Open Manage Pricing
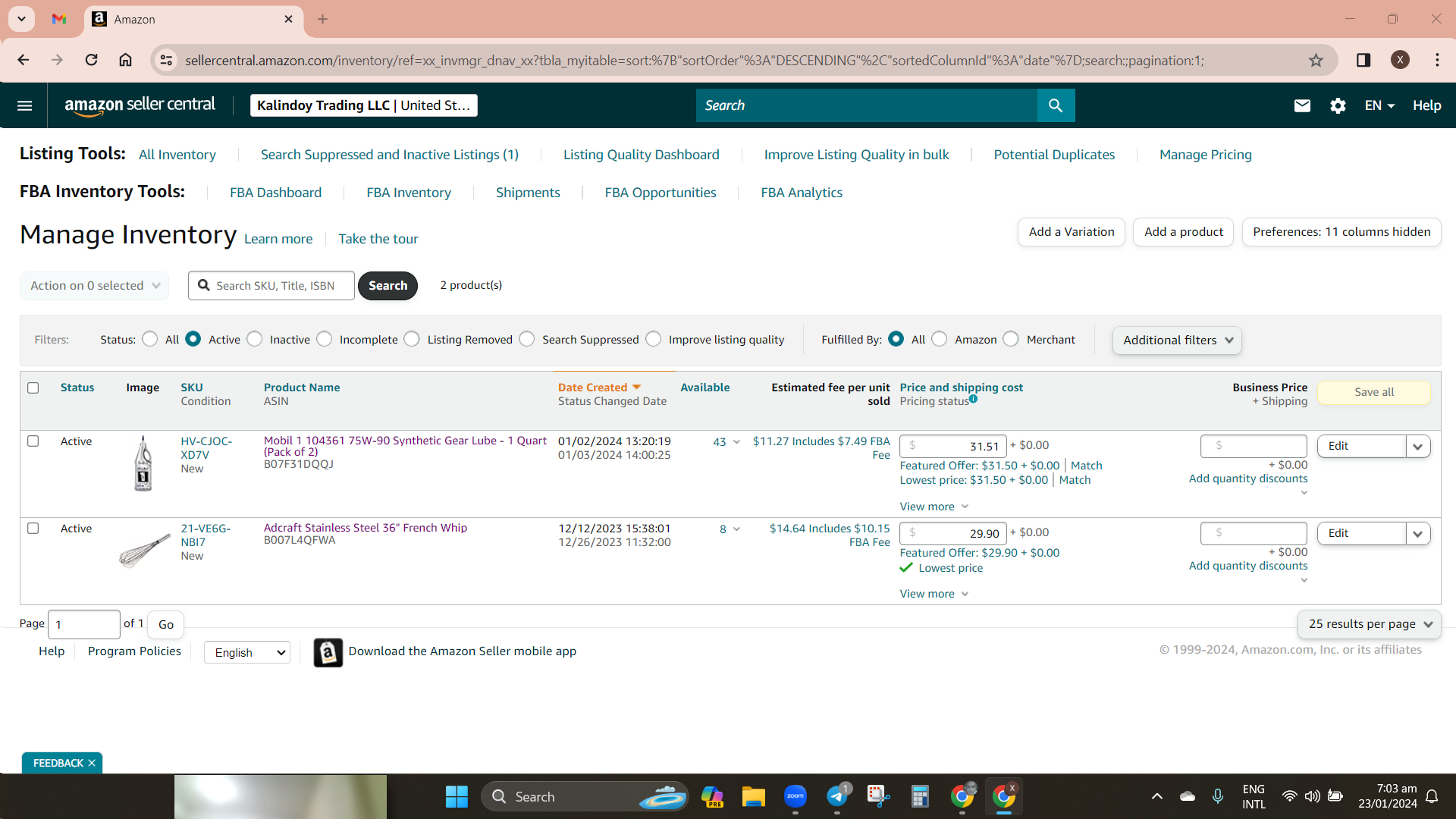Image resolution: width=1456 pixels, height=819 pixels. click(x=1206, y=155)
